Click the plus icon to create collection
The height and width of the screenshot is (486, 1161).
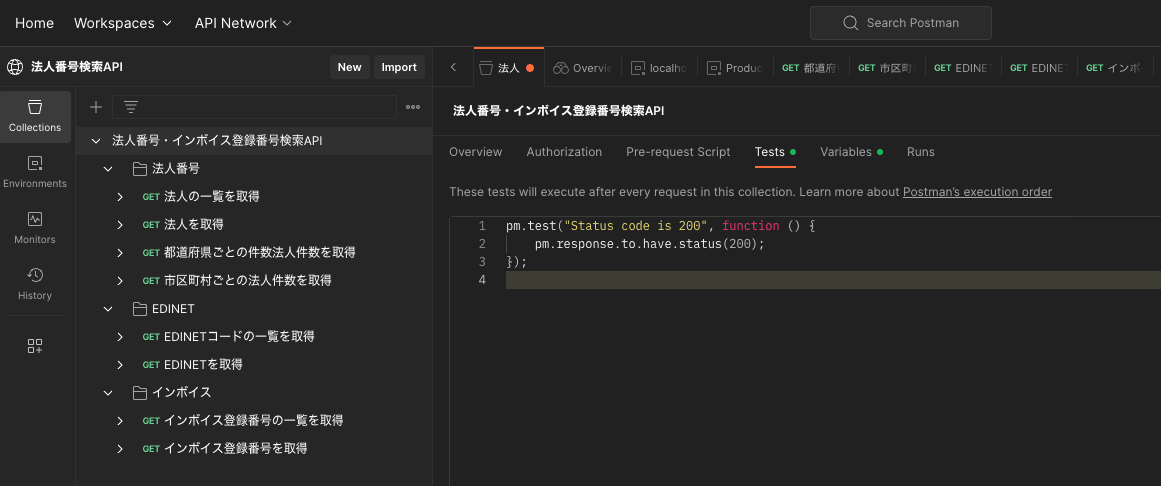coord(96,107)
